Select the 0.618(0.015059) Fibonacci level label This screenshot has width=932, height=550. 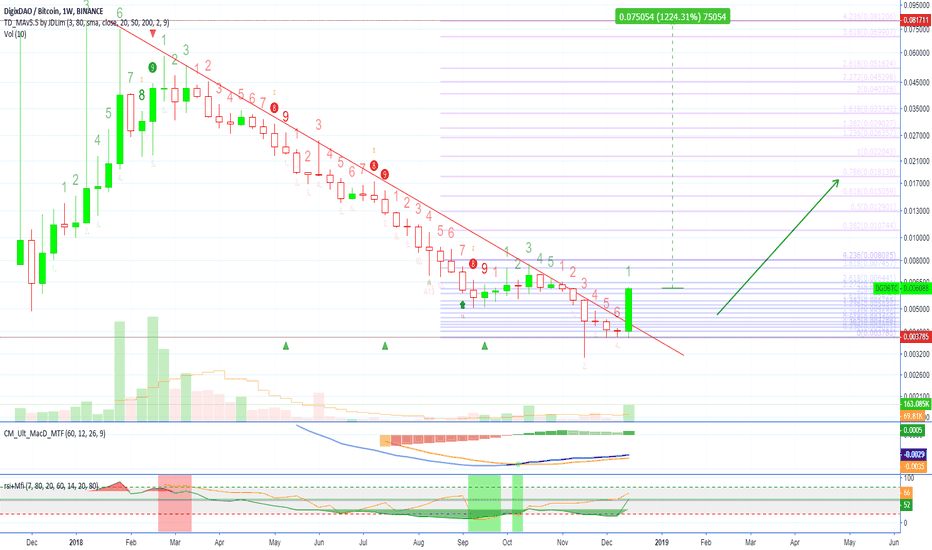[x=869, y=191]
